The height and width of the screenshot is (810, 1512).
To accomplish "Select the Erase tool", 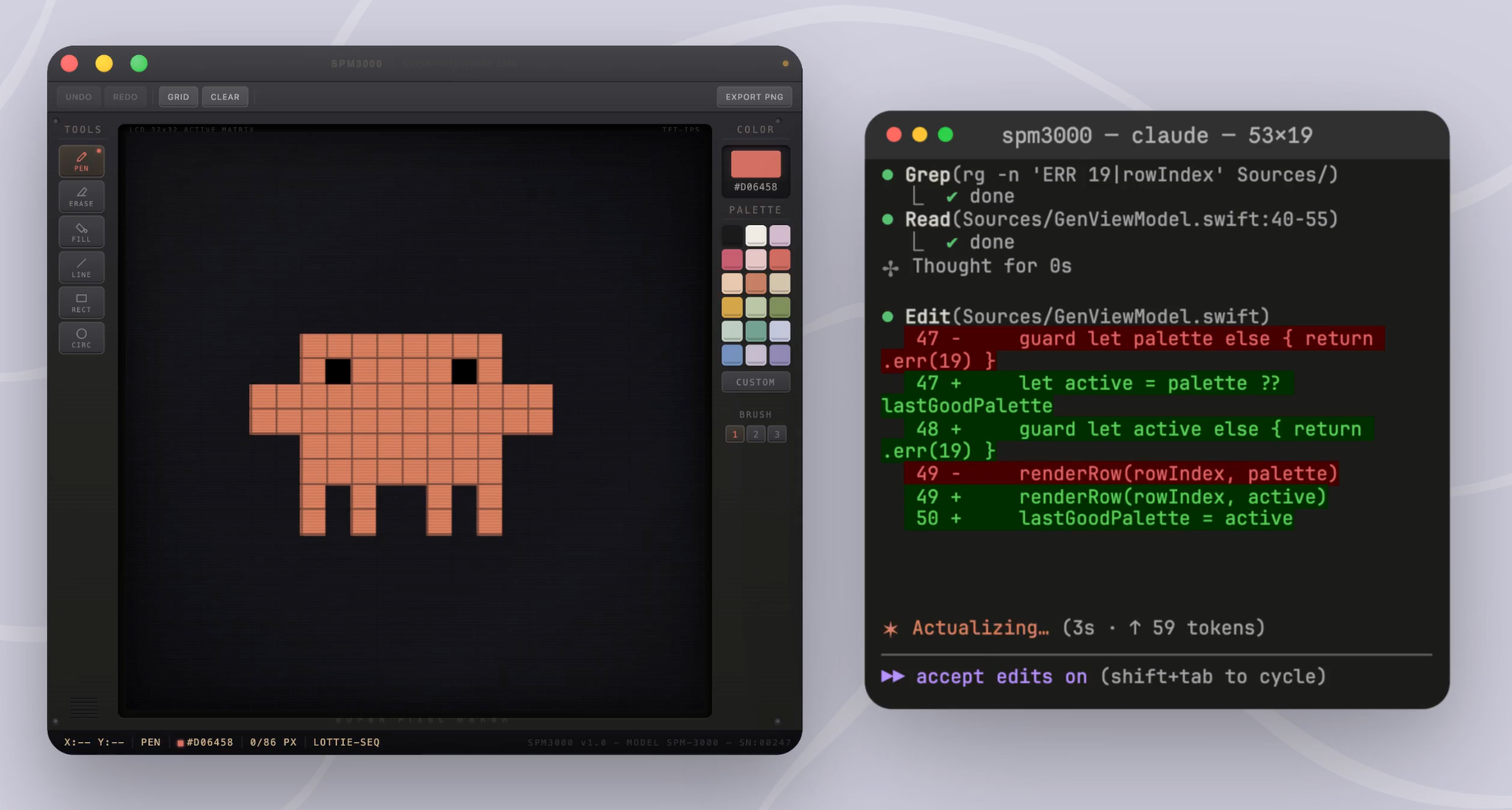I will coord(82,196).
